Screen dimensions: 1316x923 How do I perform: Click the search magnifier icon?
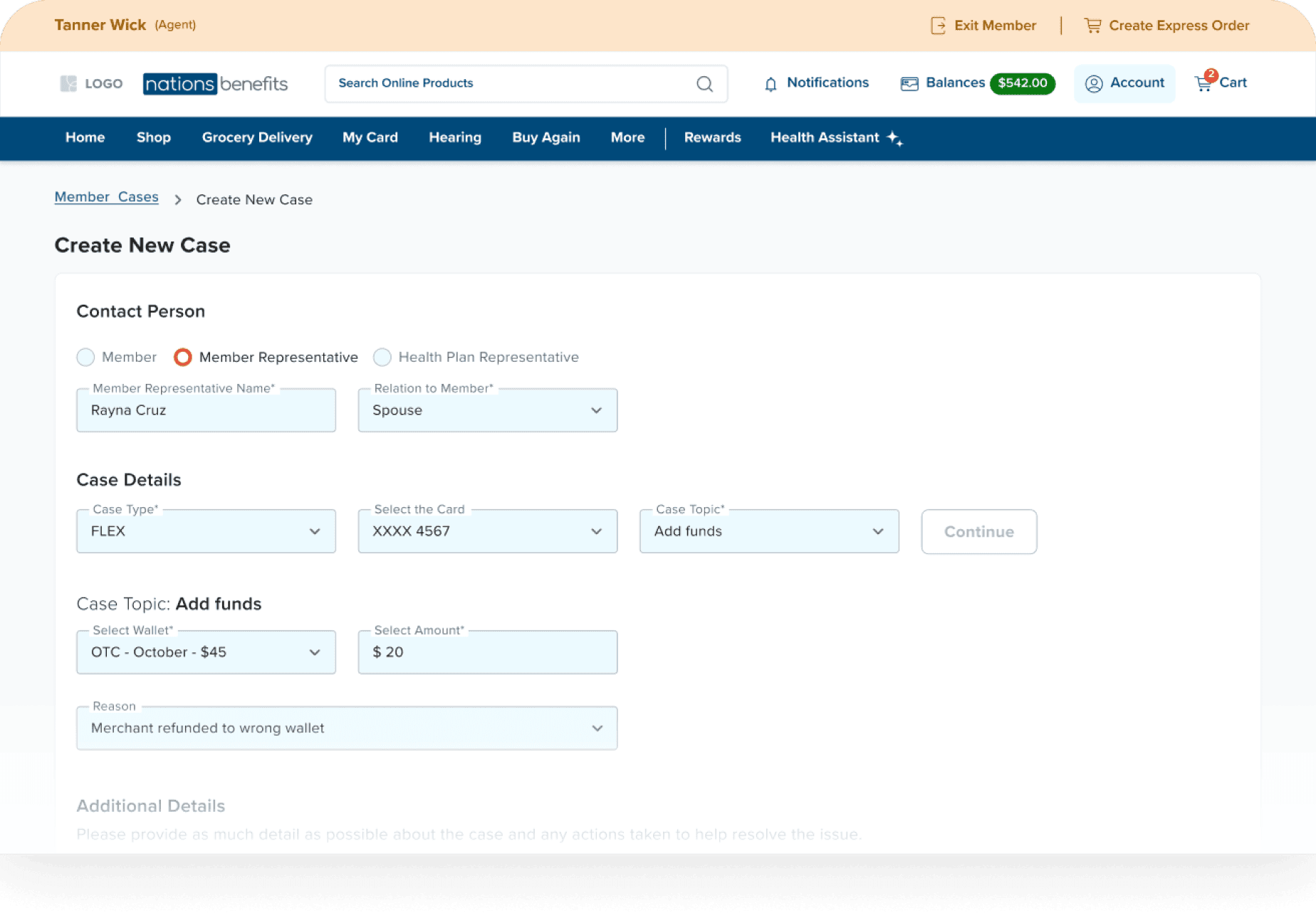(x=704, y=84)
